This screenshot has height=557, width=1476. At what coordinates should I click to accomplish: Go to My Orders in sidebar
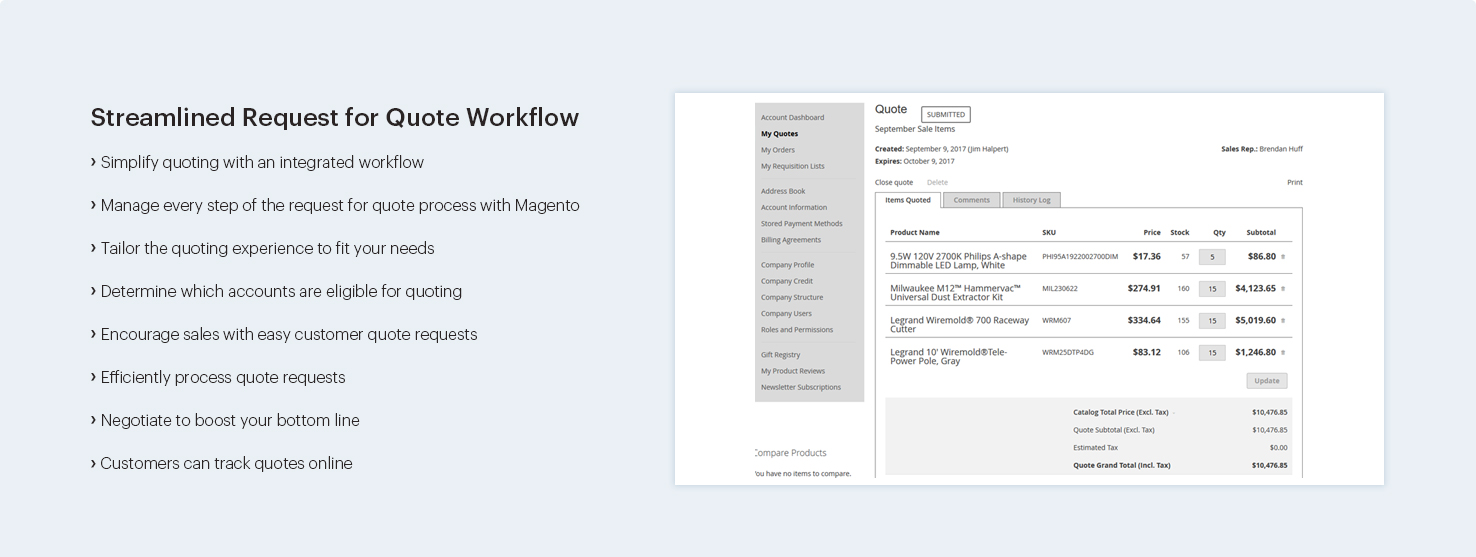(778, 150)
